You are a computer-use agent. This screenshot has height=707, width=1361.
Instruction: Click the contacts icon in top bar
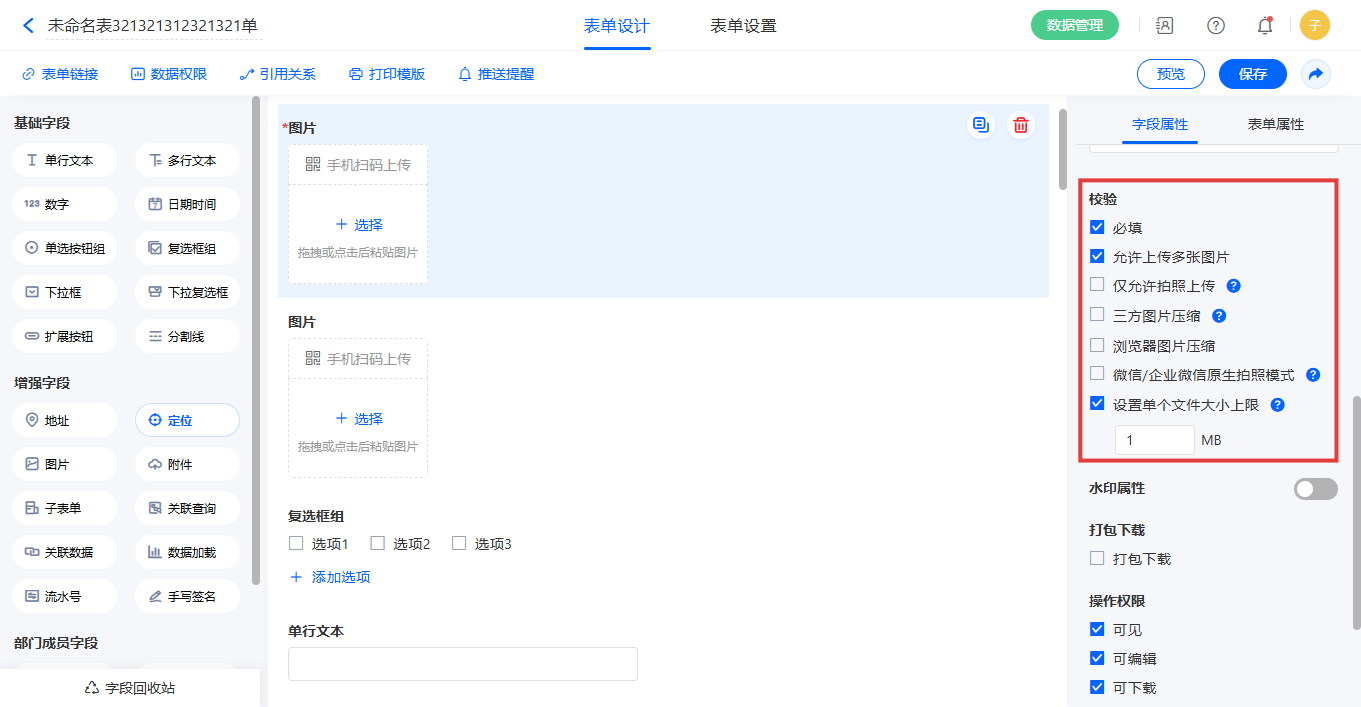1165,26
